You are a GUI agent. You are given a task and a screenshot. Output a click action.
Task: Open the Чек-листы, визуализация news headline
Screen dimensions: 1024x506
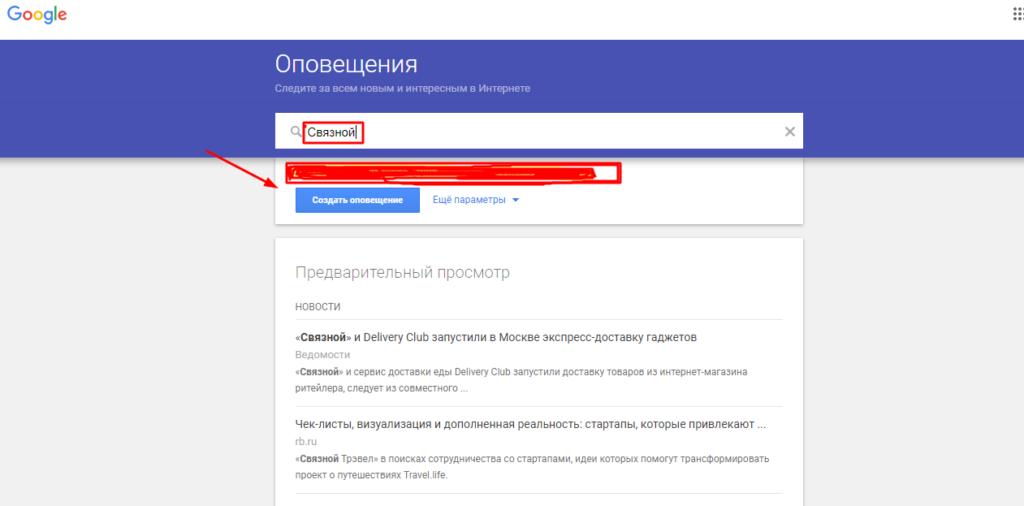(530, 424)
